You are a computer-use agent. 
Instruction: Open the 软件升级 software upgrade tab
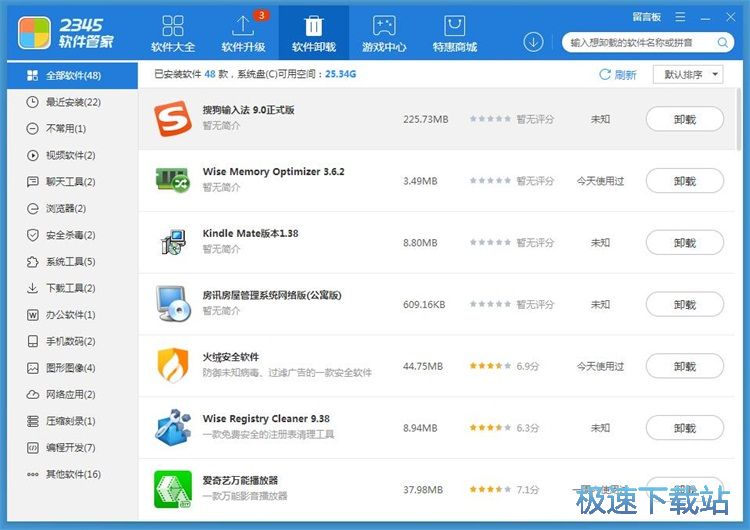click(243, 33)
